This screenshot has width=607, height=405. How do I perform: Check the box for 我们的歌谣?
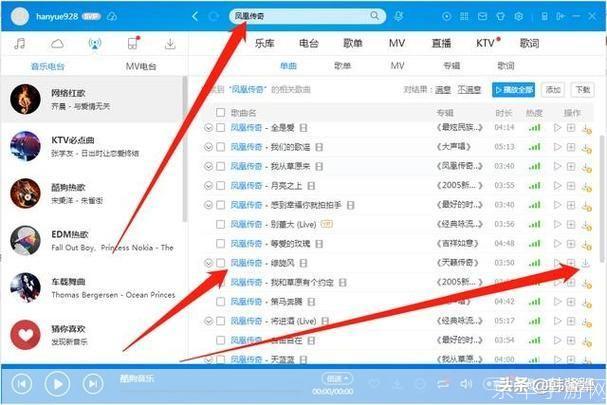point(220,147)
